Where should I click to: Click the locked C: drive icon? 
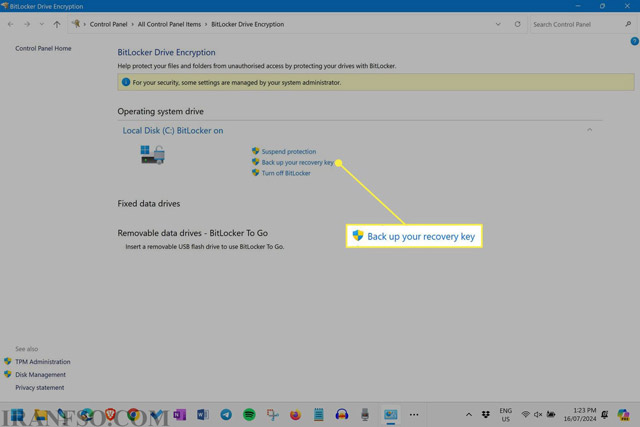click(153, 155)
